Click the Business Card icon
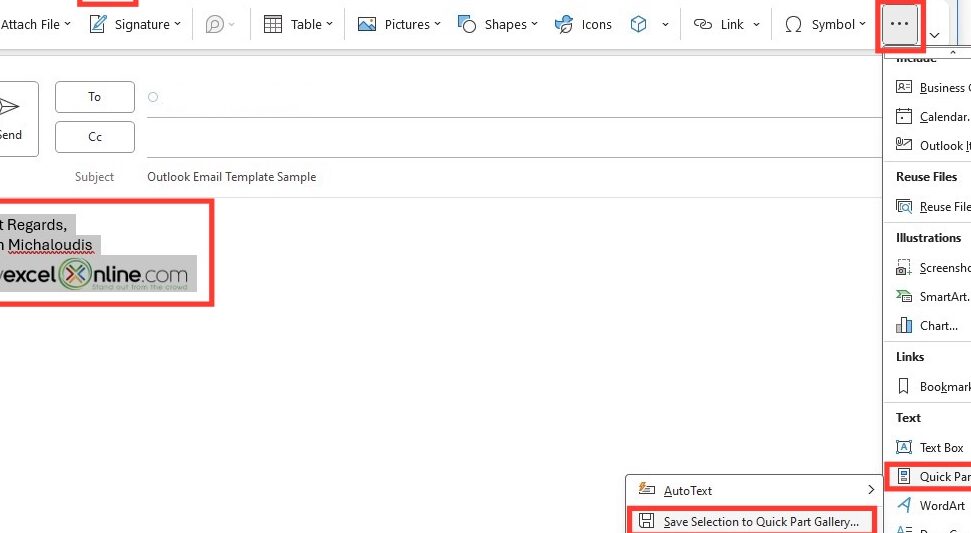Image resolution: width=971 pixels, height=533 pixels. point(904,87)
